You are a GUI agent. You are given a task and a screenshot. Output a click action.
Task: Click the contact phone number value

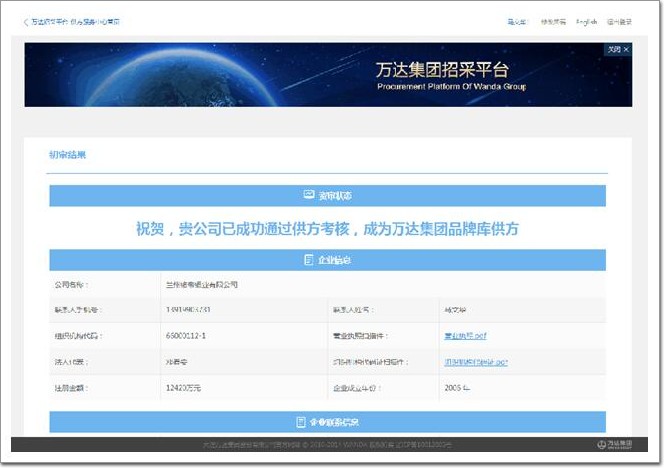(188, 310)
